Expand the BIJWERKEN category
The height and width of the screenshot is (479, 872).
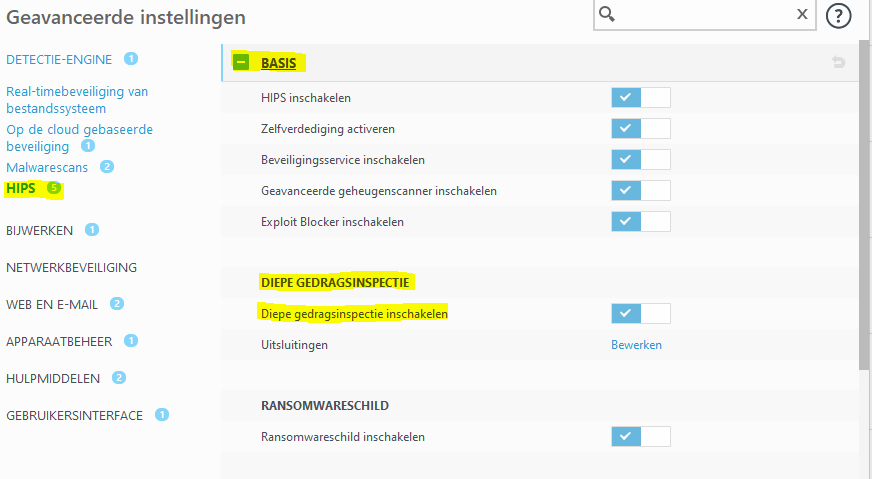click(x=39, y=230)
